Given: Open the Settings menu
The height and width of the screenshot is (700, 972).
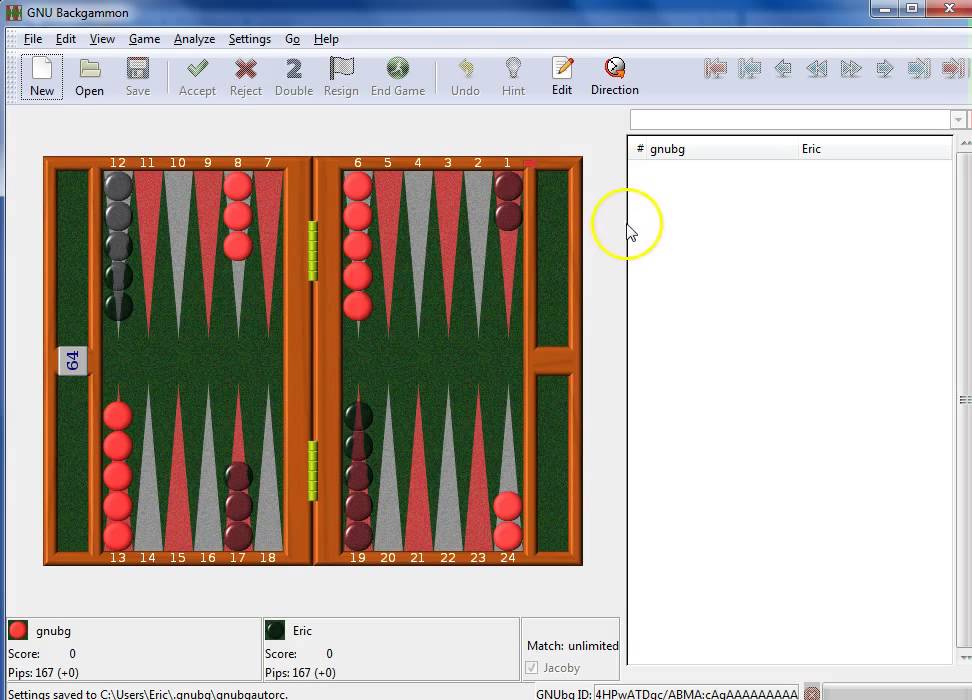Looking at the screenshot, I should pyautogui.click(x=250, y=39).
